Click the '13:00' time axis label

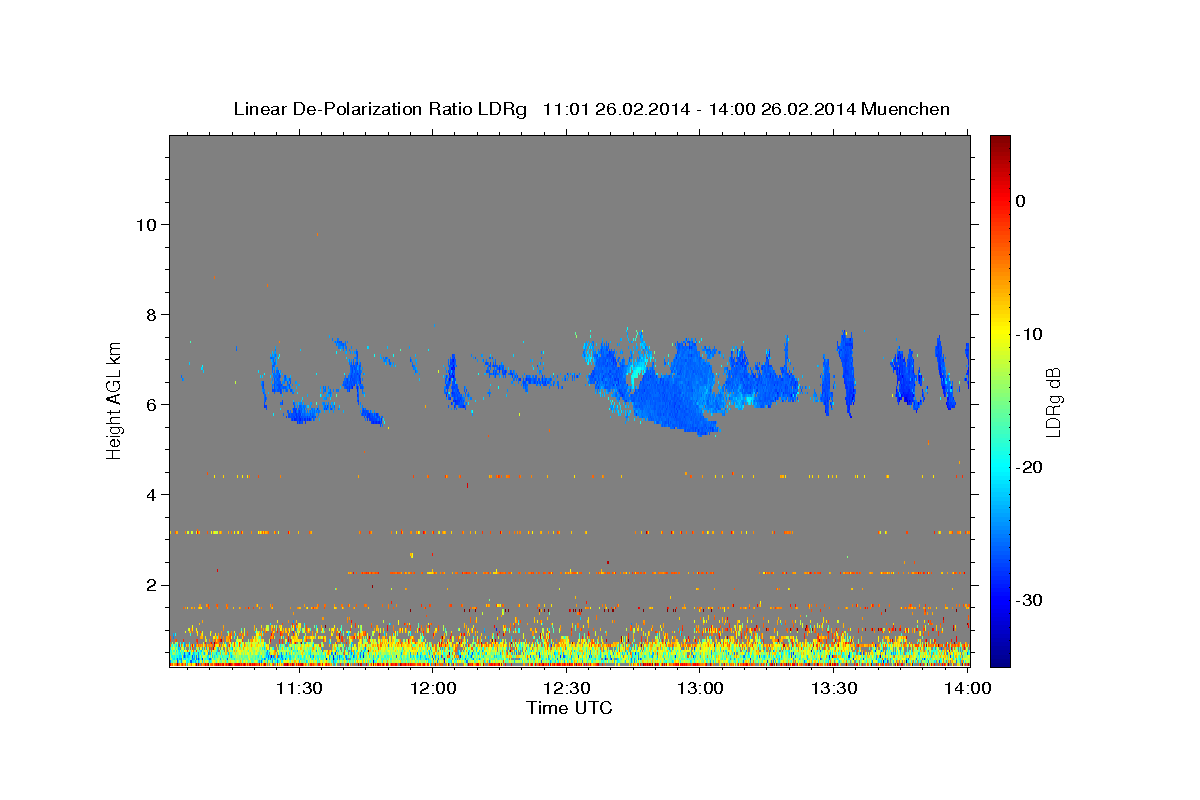(x=700, y=688)
